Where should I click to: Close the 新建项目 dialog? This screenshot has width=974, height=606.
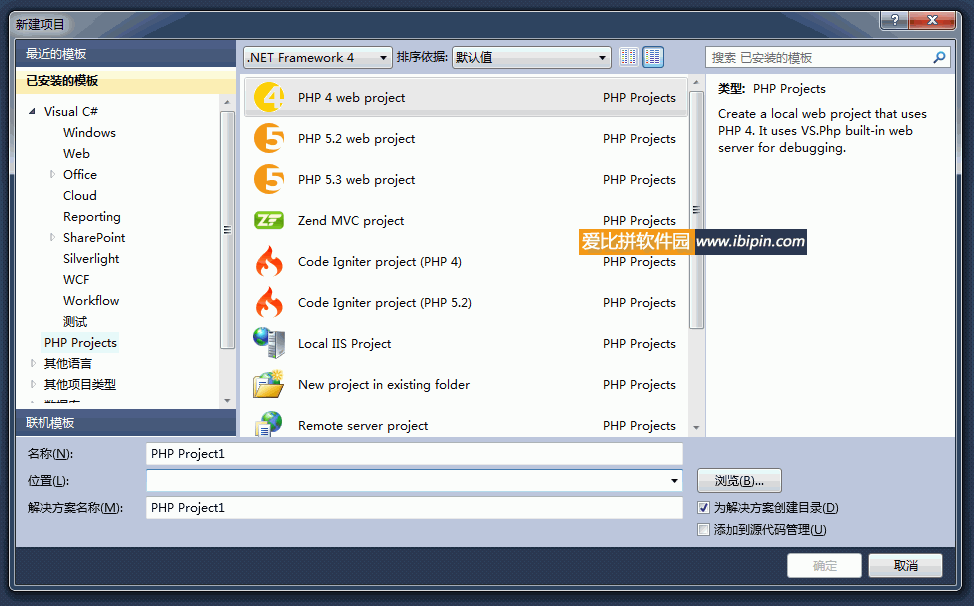tap(932, 20)
